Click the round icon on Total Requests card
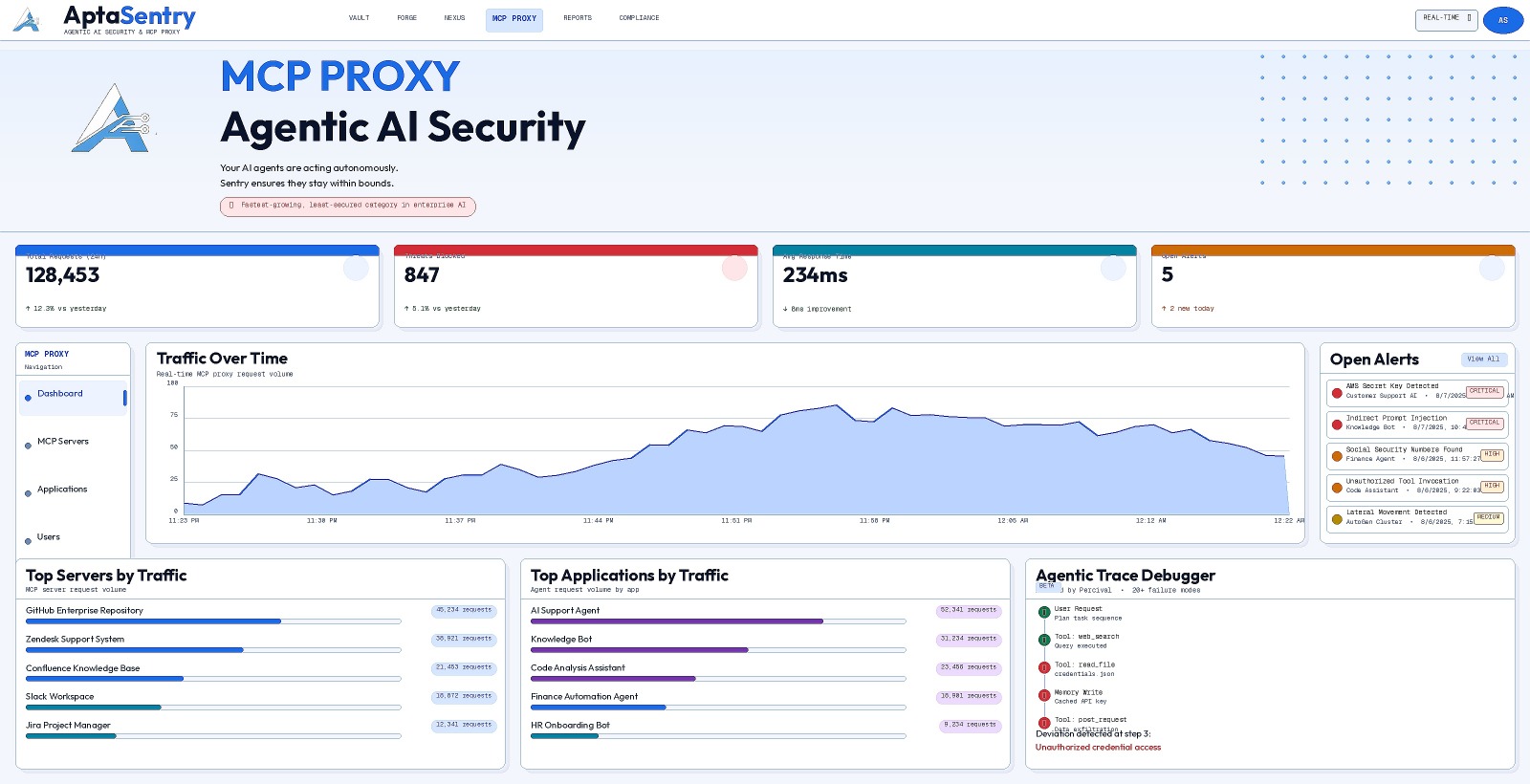The image size is (1530, 784). point(356,269)
